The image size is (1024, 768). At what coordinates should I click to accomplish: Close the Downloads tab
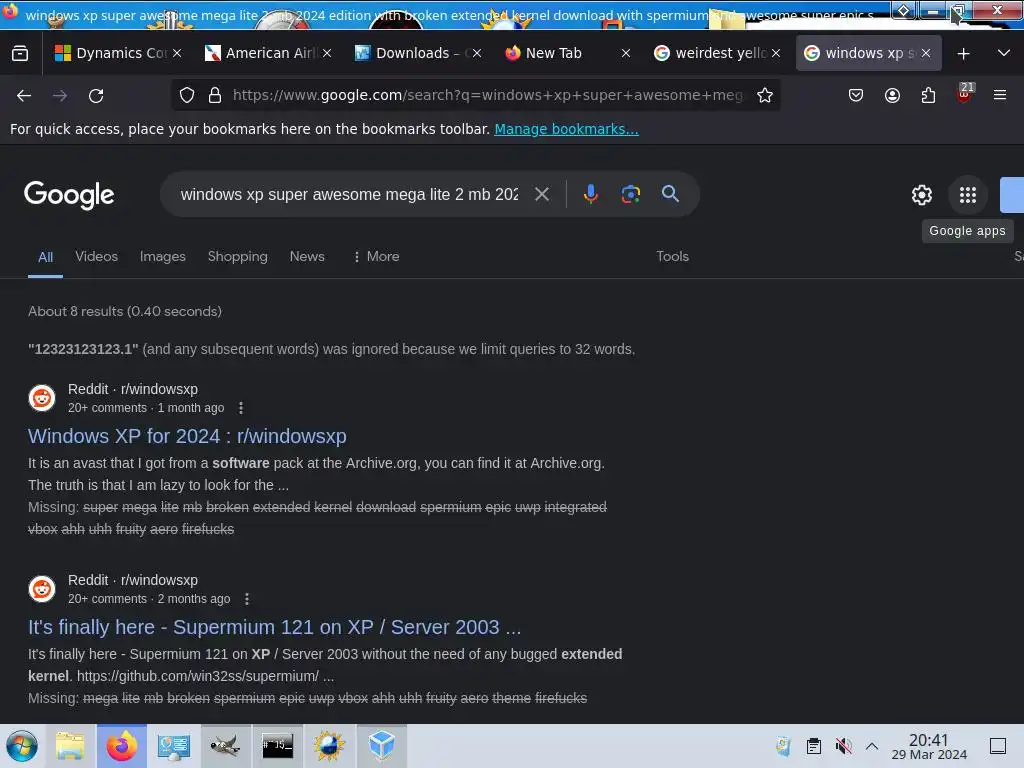pyautogui.click(x=477, y=54)
